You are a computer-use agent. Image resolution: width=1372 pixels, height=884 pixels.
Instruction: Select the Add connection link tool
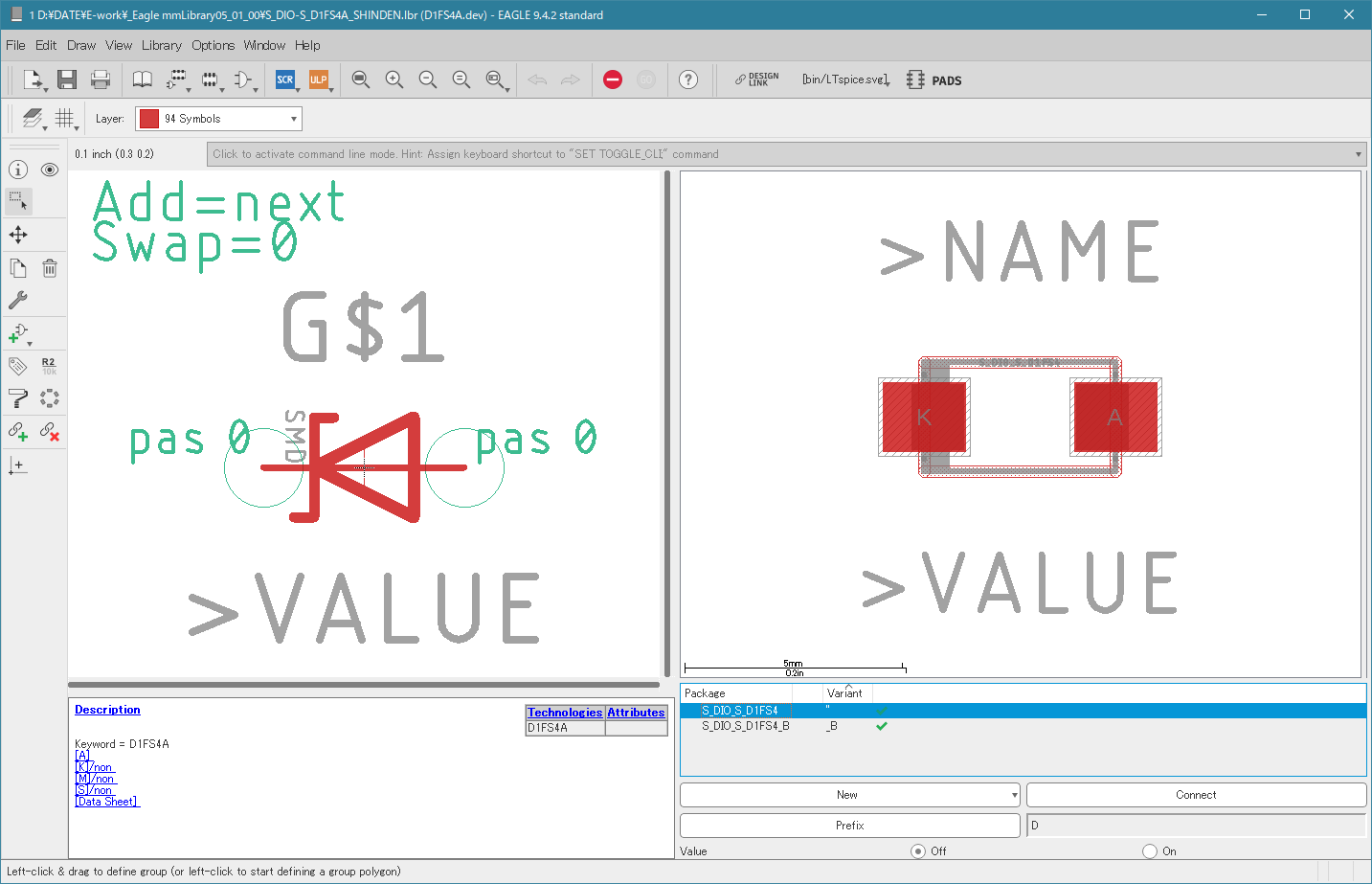pyautogui.click(x=18, y=432)
